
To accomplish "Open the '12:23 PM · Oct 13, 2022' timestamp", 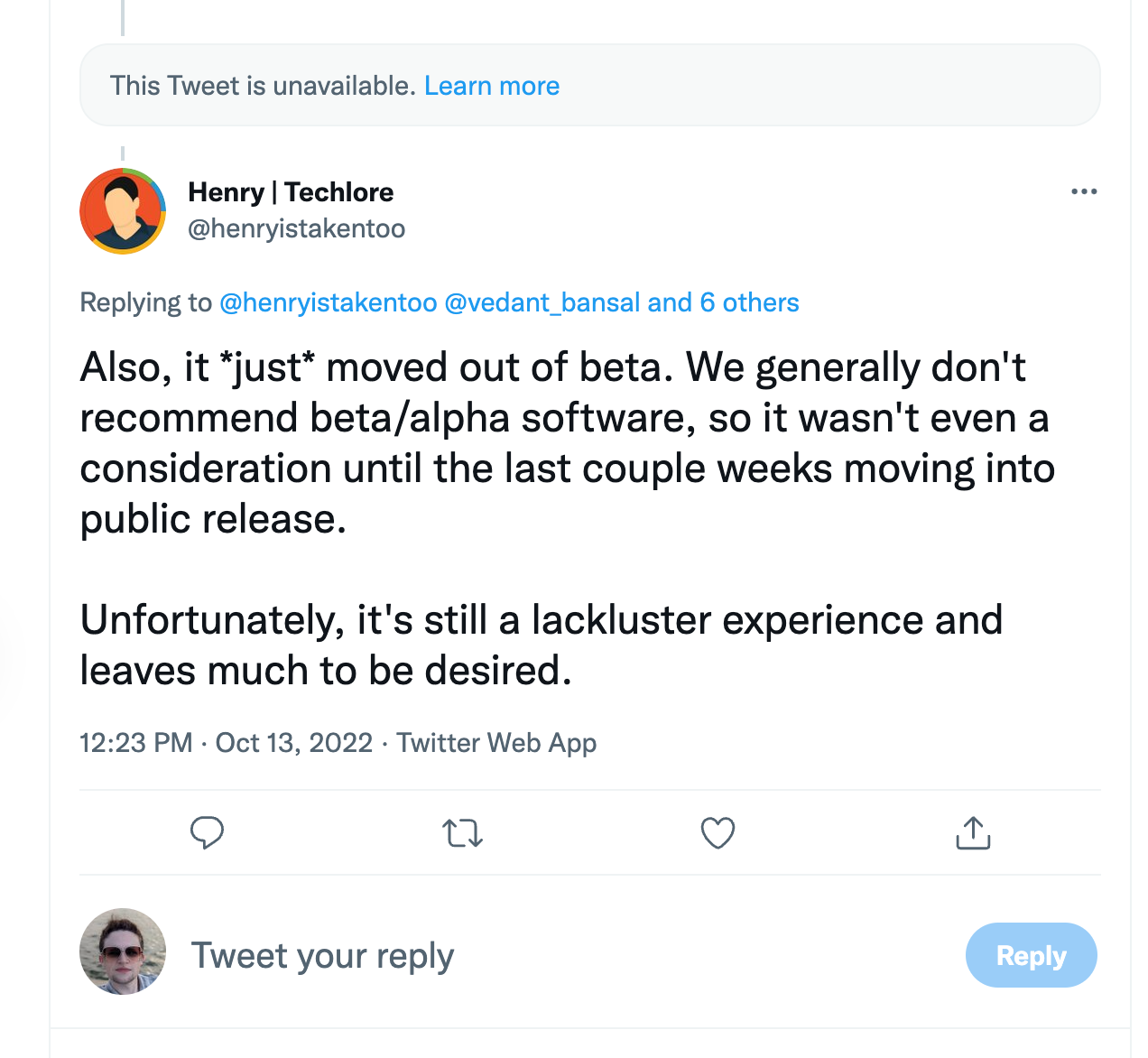I will point(226,743).
